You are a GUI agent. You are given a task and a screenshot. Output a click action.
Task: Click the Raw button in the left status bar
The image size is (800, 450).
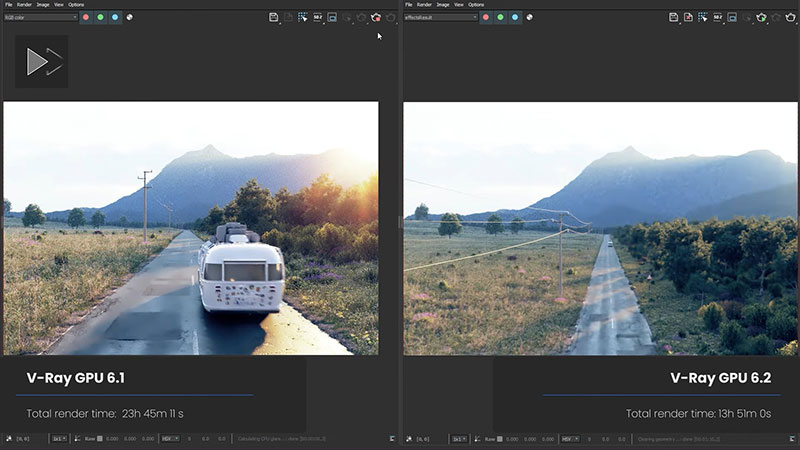click(88, 438)
